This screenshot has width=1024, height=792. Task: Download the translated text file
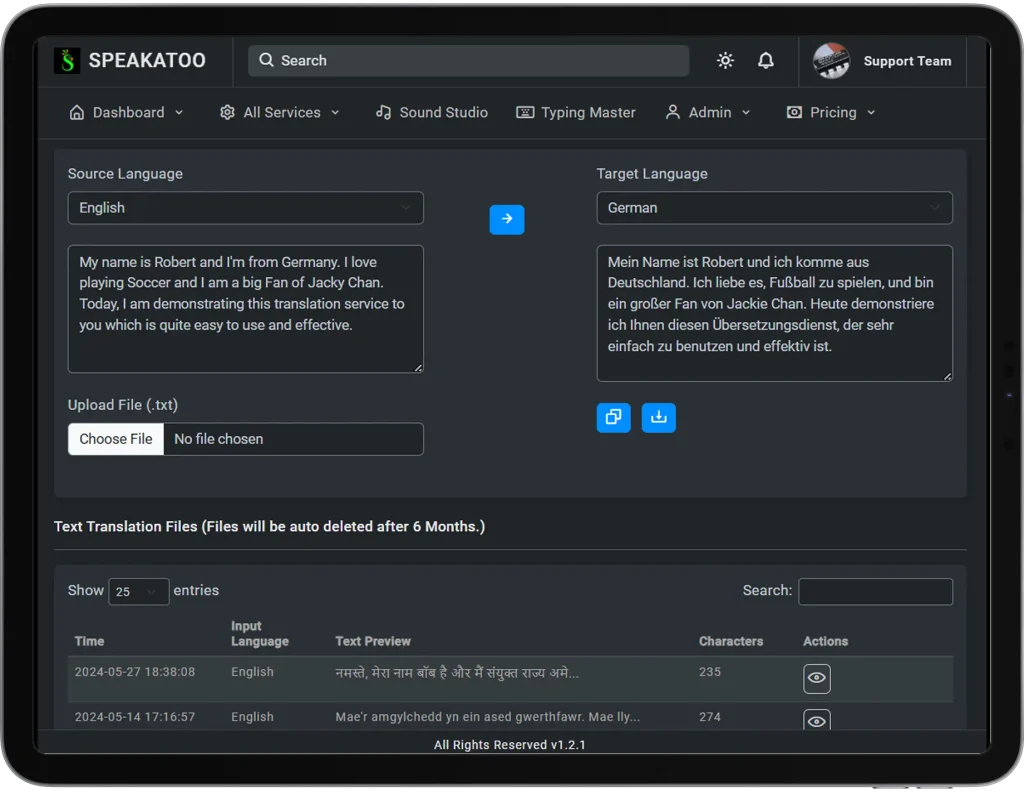click(658, 418)
